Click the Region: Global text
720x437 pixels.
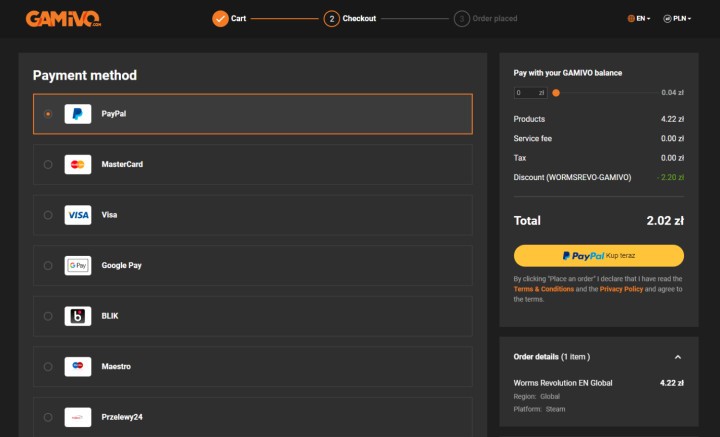tap(536, 397)
